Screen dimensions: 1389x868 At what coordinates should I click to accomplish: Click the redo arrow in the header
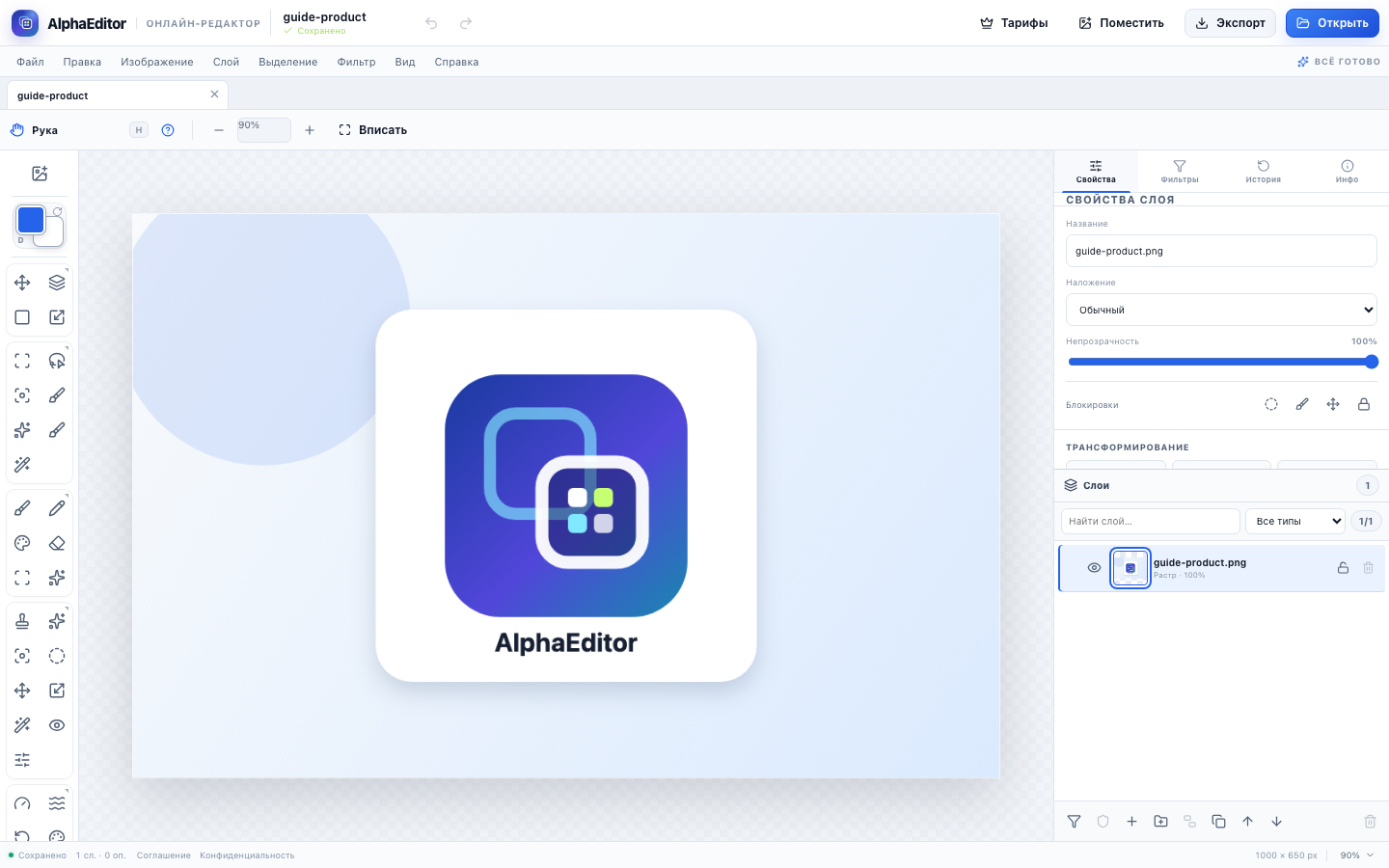(x=466, y=23)
